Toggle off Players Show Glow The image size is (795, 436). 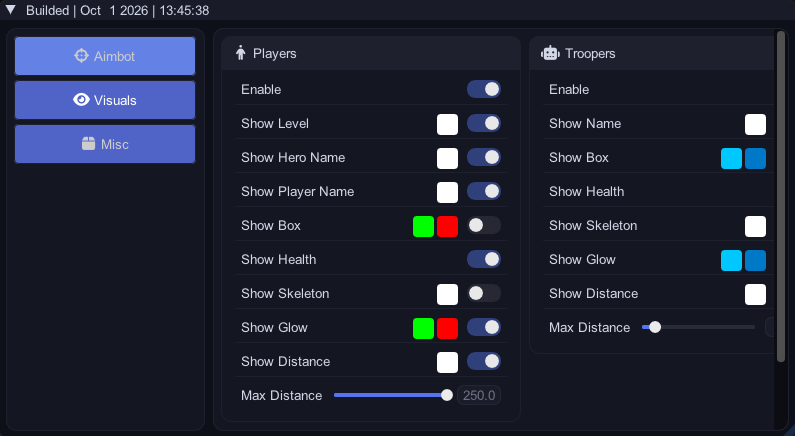[x=484, y=327]
